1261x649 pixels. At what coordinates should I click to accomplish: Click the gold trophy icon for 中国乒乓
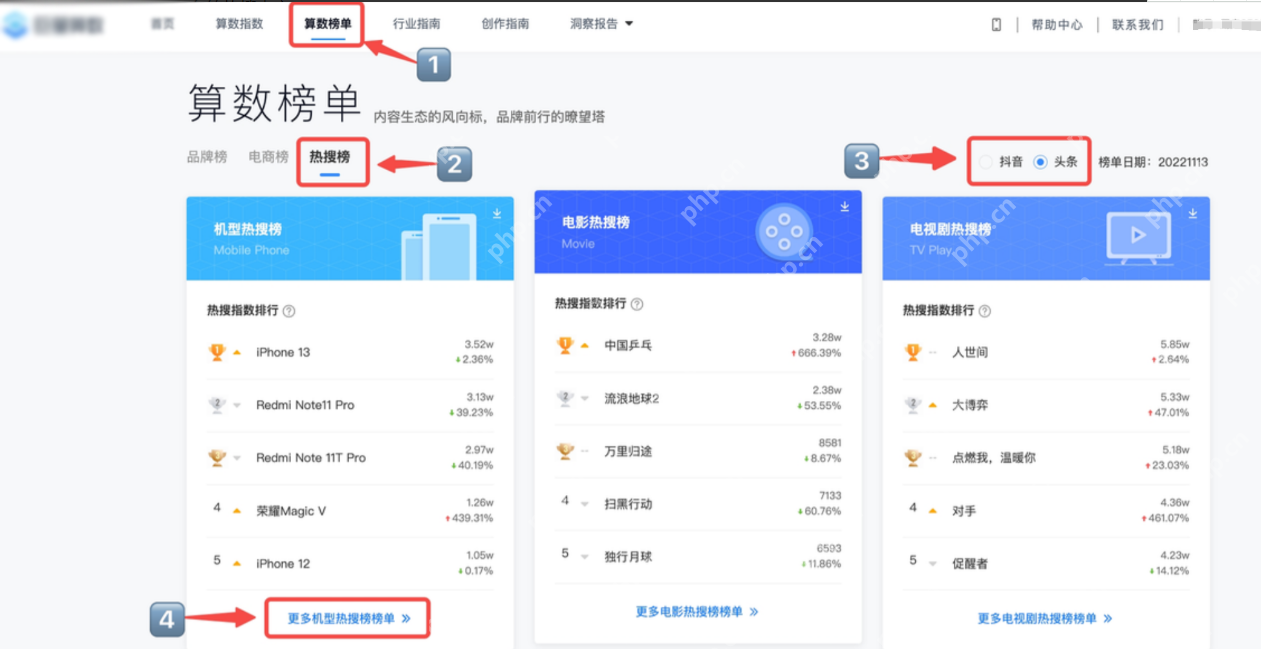point(565,345)
